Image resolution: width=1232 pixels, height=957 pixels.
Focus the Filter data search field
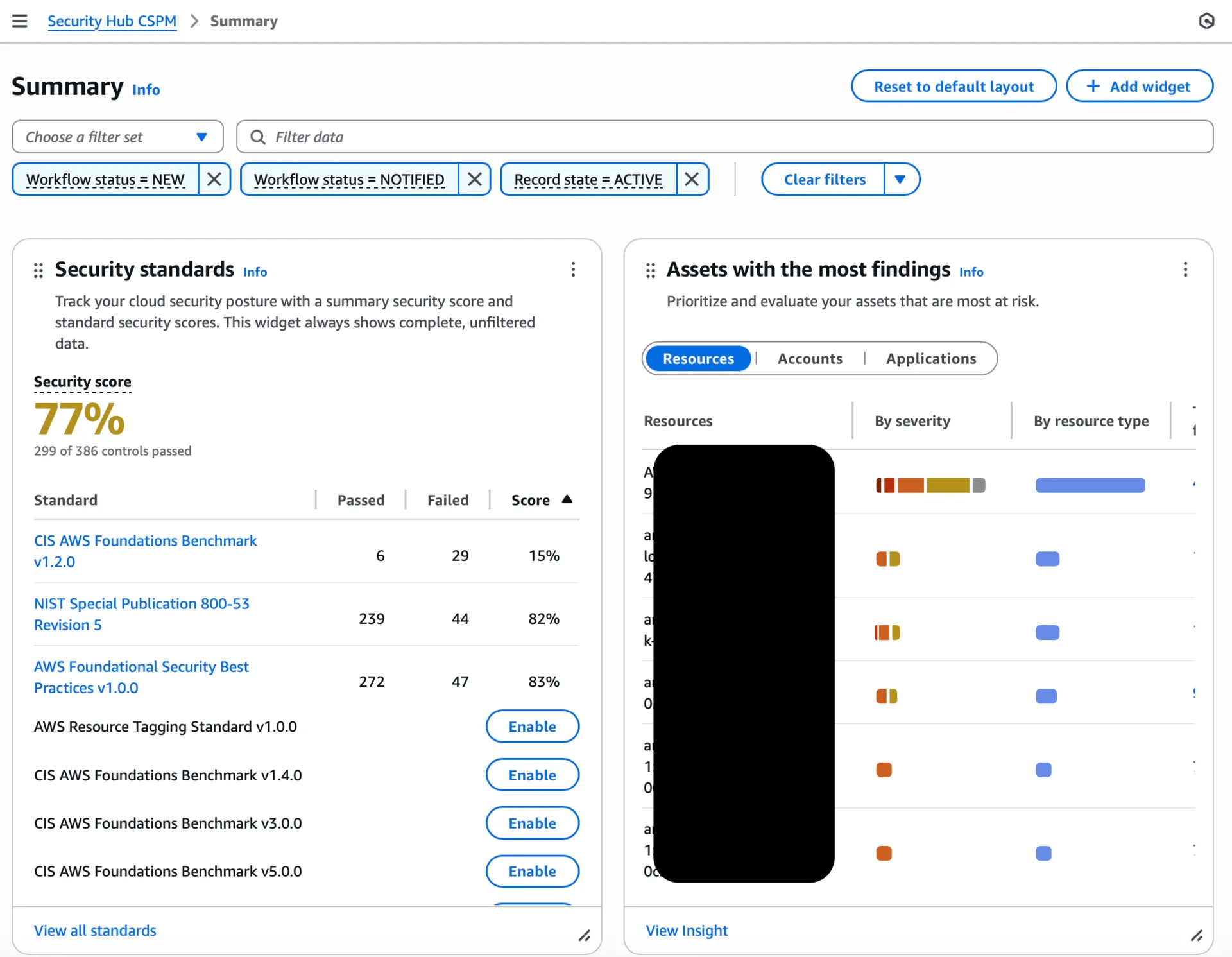724,137
